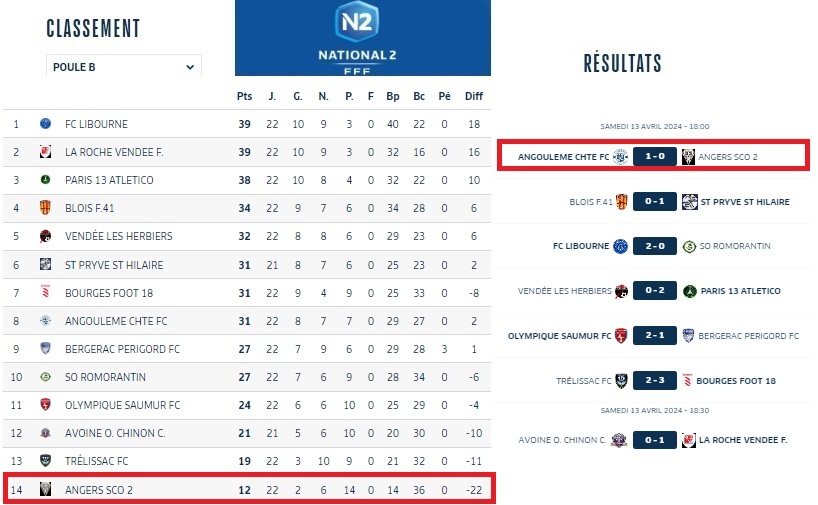Click the National 2 FFF logo banner

click(x=362, y=38)
